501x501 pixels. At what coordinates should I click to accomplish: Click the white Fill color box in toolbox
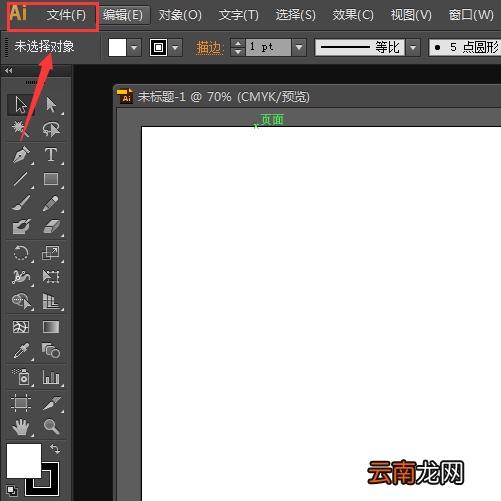(24, 461)
